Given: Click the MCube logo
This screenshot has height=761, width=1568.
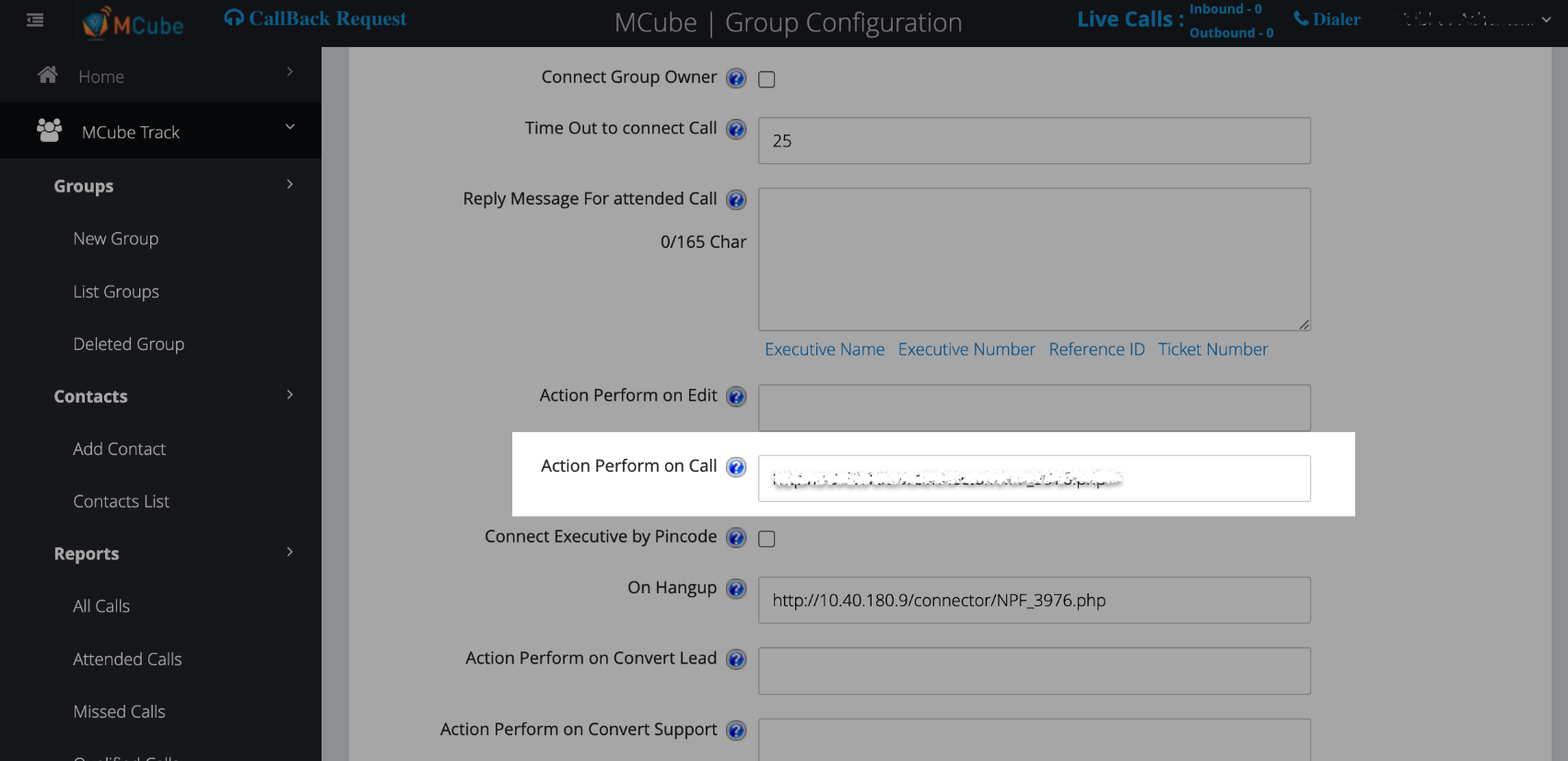Looking at the screenshot, I should tap(134, 23).
